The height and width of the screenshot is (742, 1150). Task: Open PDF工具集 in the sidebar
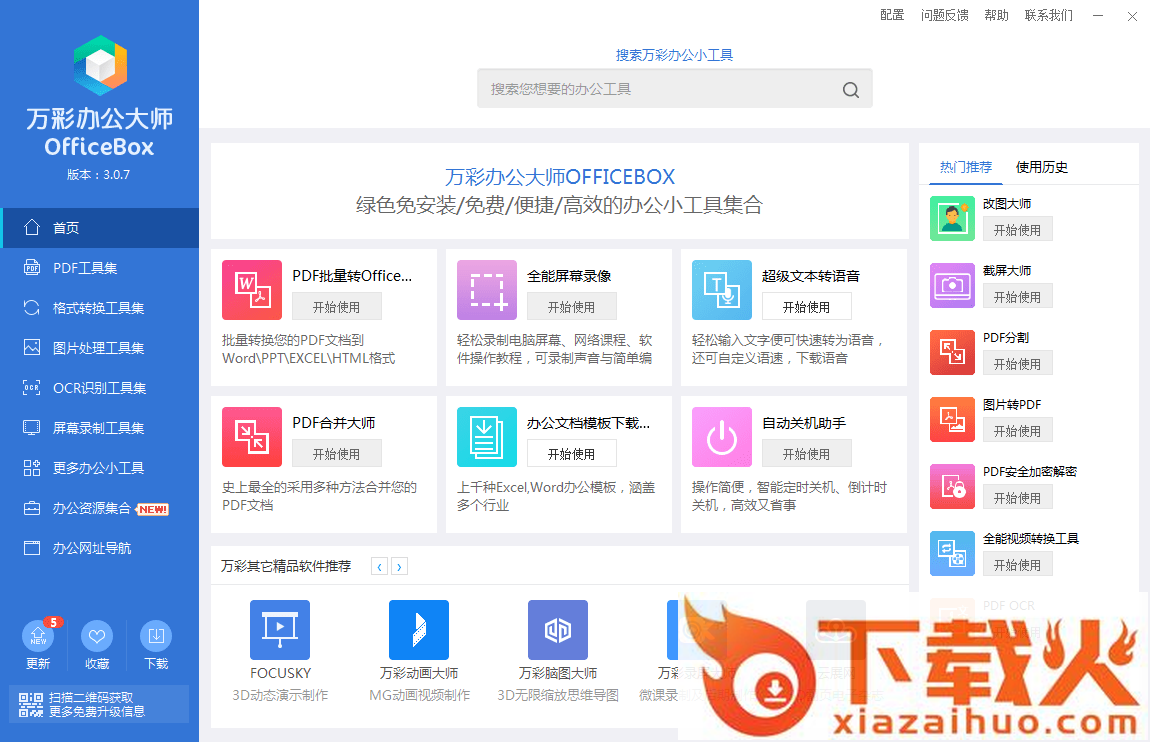[85, 268]
